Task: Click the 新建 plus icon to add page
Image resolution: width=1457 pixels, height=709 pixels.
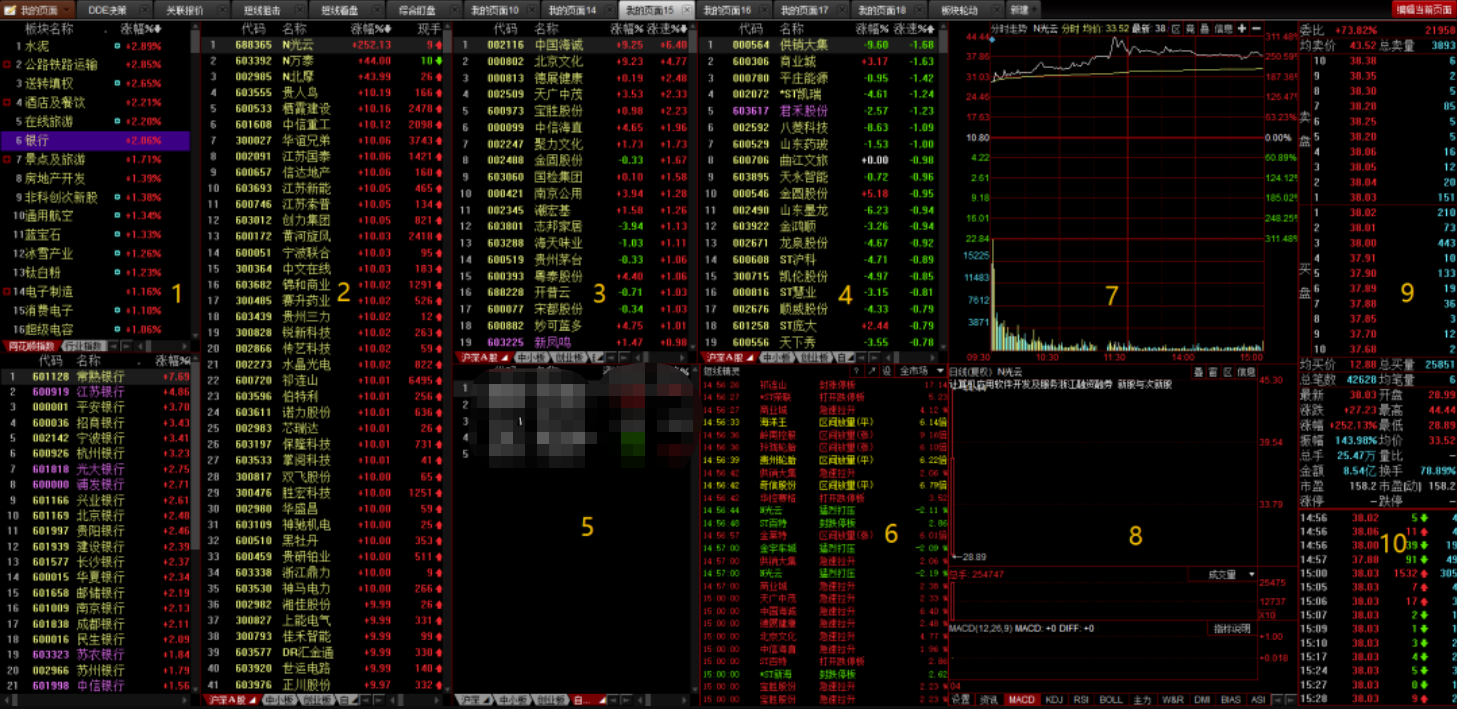Action: tap(1034, 9)
